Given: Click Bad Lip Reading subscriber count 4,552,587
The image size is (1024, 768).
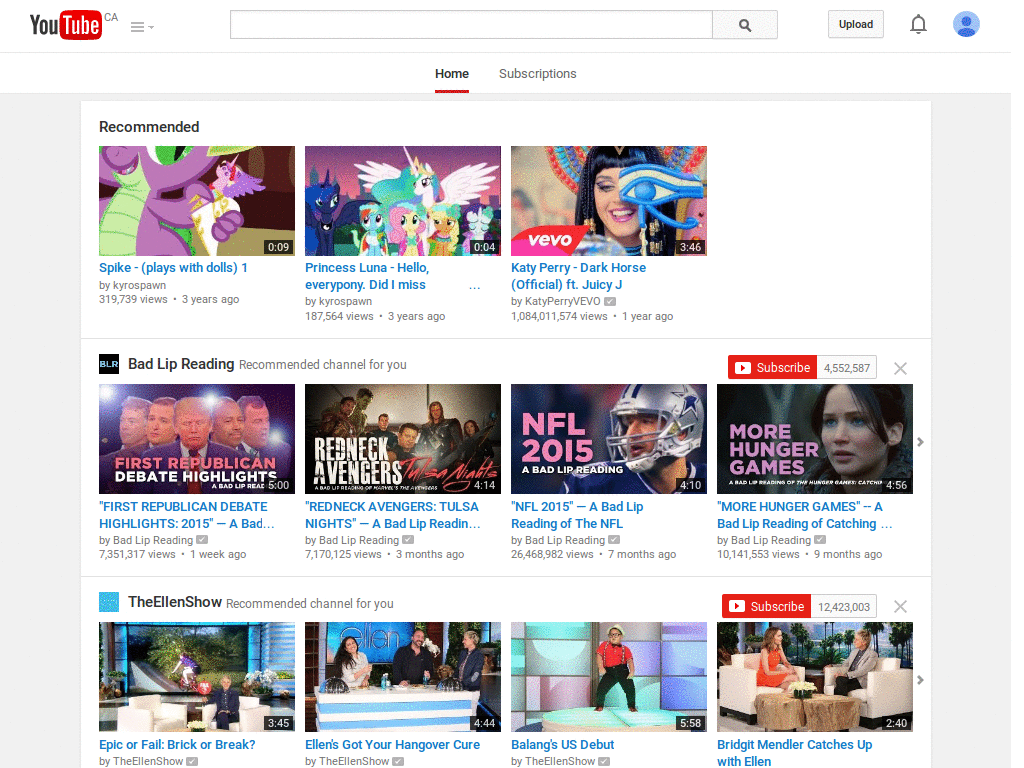Looking at the screenshot, I should click(x=846, y=368).
